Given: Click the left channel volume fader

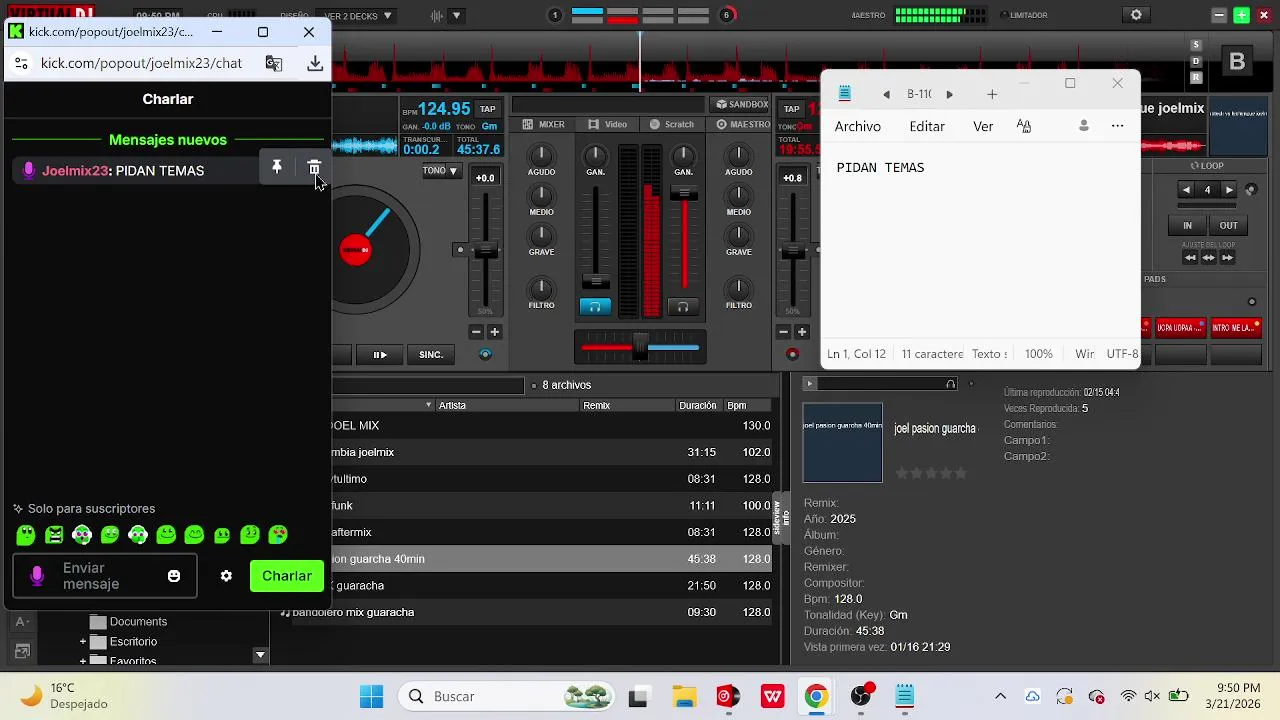Looking at the screenshot, I should 595,282.
